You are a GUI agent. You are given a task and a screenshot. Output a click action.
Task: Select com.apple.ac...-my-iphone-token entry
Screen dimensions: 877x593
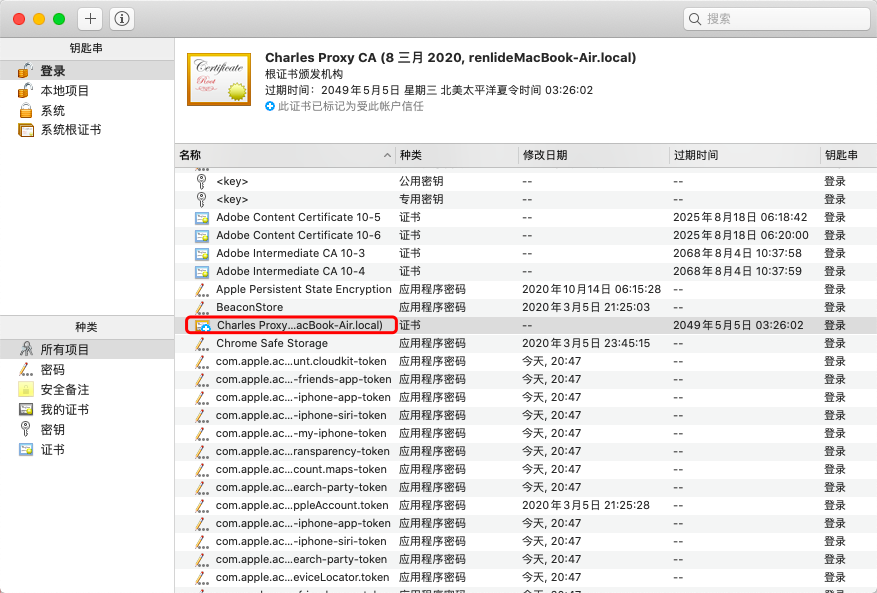click(301, 433)
